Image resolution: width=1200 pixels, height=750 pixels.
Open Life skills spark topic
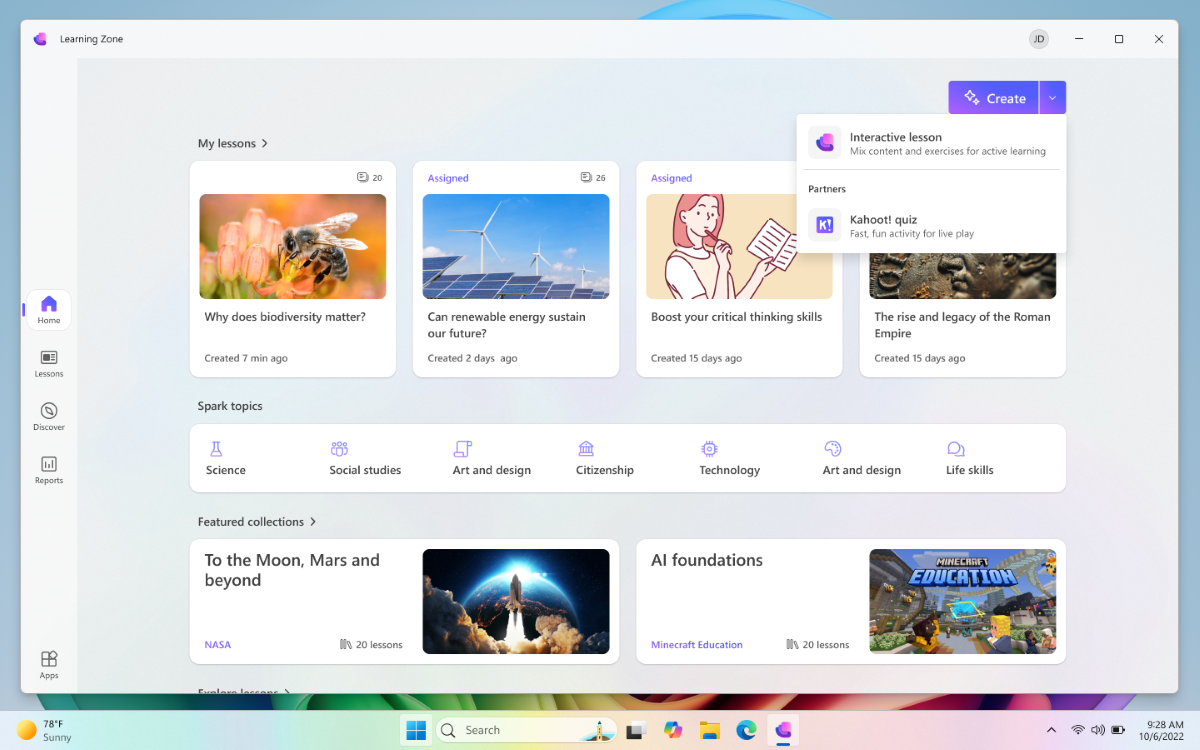point(970,458)
